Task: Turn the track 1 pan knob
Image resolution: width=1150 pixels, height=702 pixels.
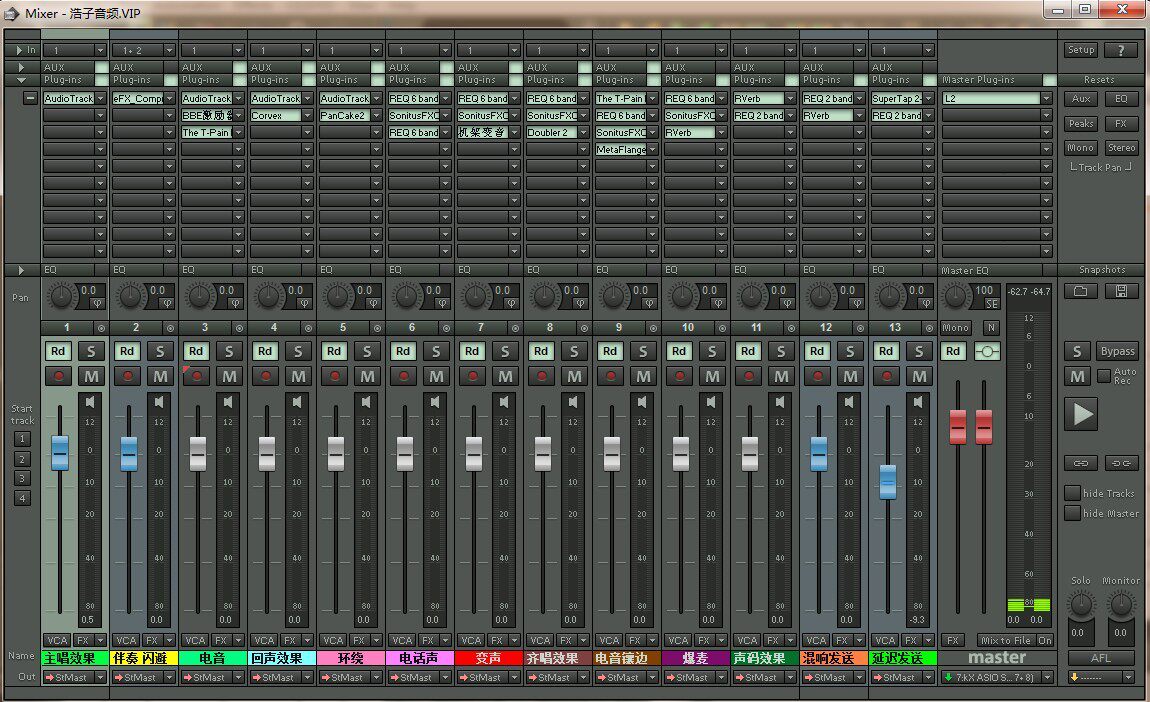Action: coord(62,296)
